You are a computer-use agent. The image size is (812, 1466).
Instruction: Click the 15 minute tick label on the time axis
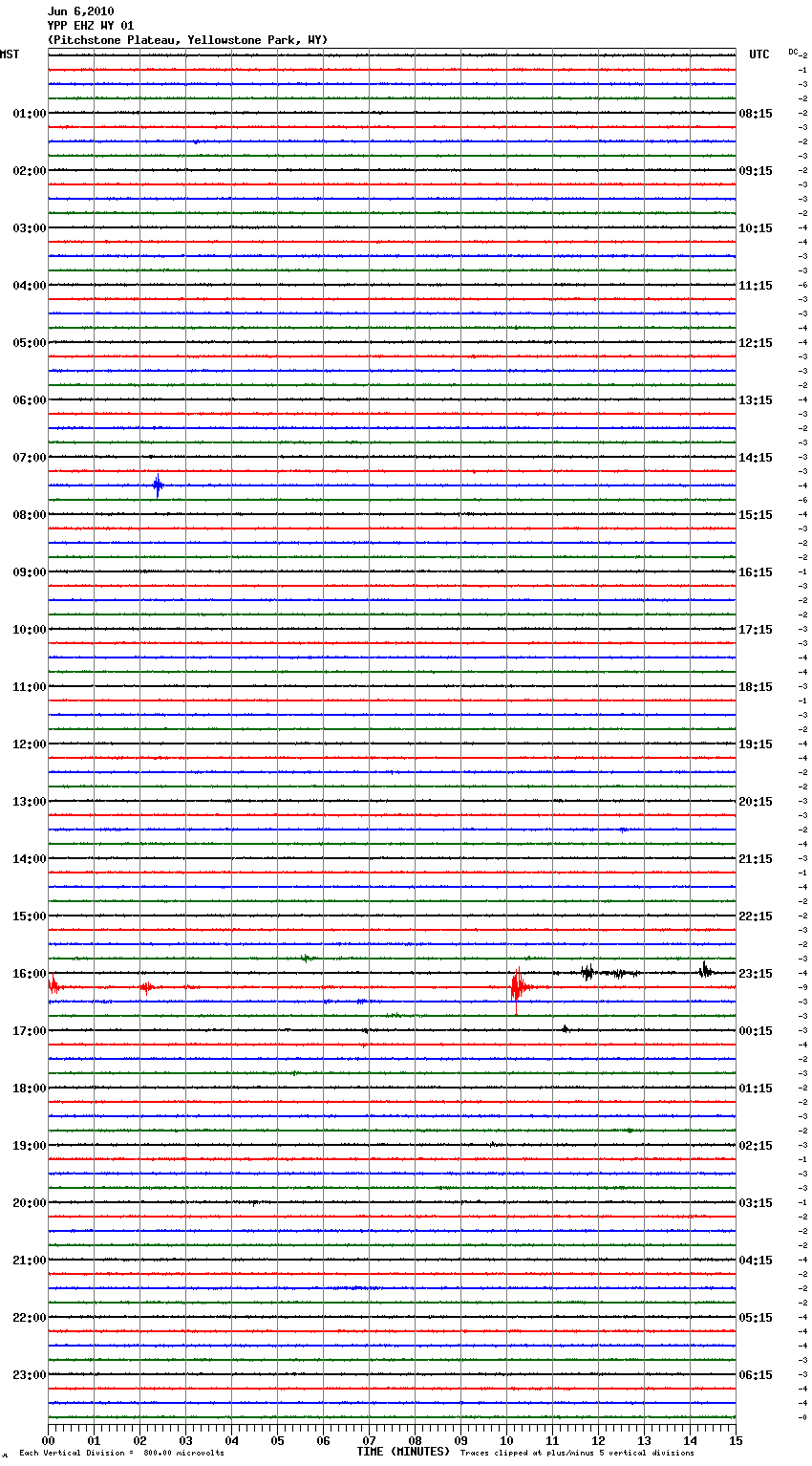[736, 1440]
